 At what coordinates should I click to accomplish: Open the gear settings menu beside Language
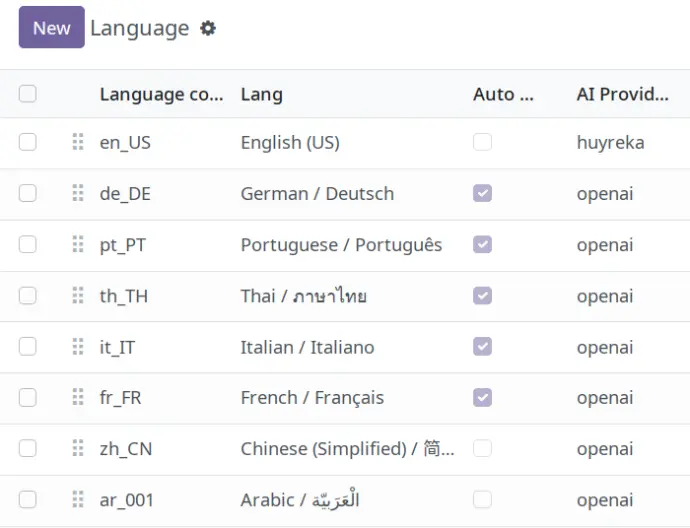[x=208, y=29]
